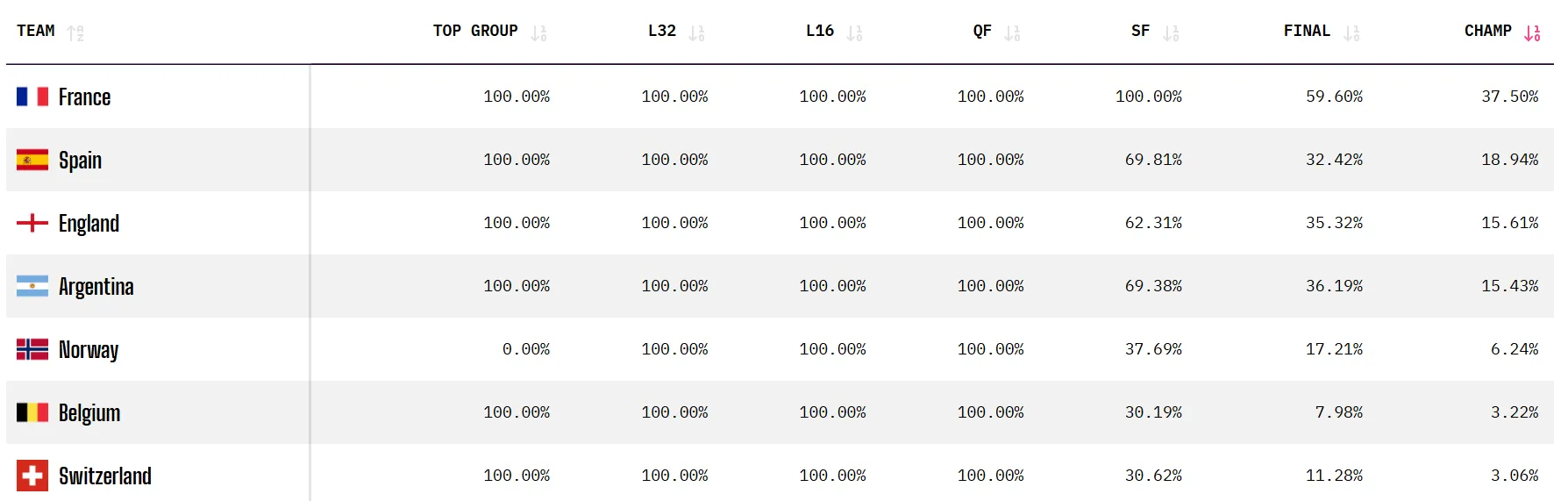Sort by FINAL column icon
The width and height of the screenshot is (1568, 501).
[1351, 33]
